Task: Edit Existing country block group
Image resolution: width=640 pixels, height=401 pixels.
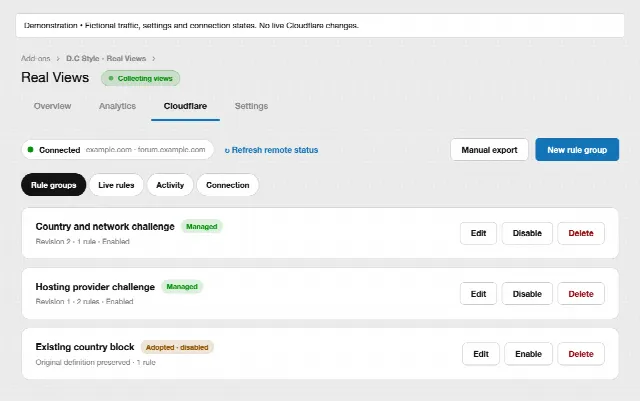Action: pyautogui.click(x=481, y=354)
